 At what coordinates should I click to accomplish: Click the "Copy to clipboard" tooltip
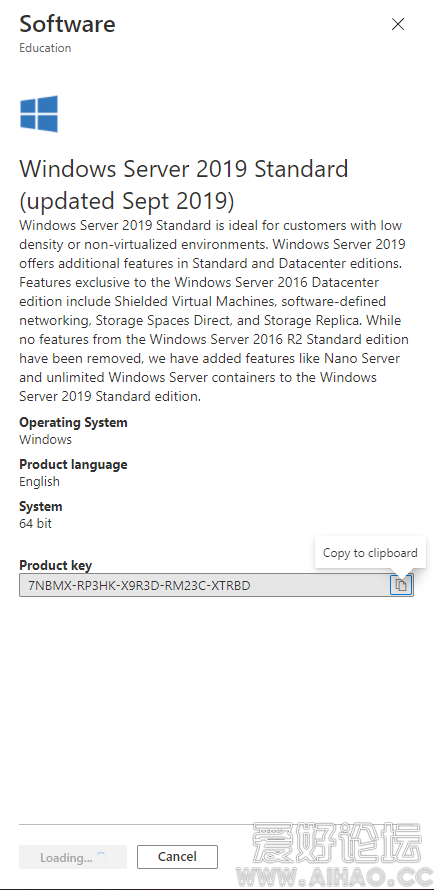[x=370, y=552]
